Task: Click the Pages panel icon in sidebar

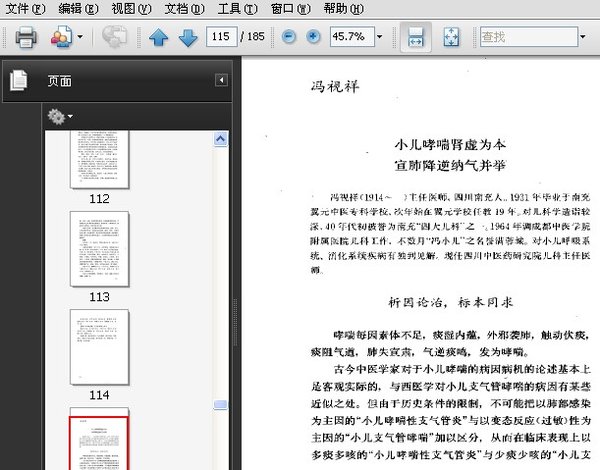Action: (x=18, y=81)
